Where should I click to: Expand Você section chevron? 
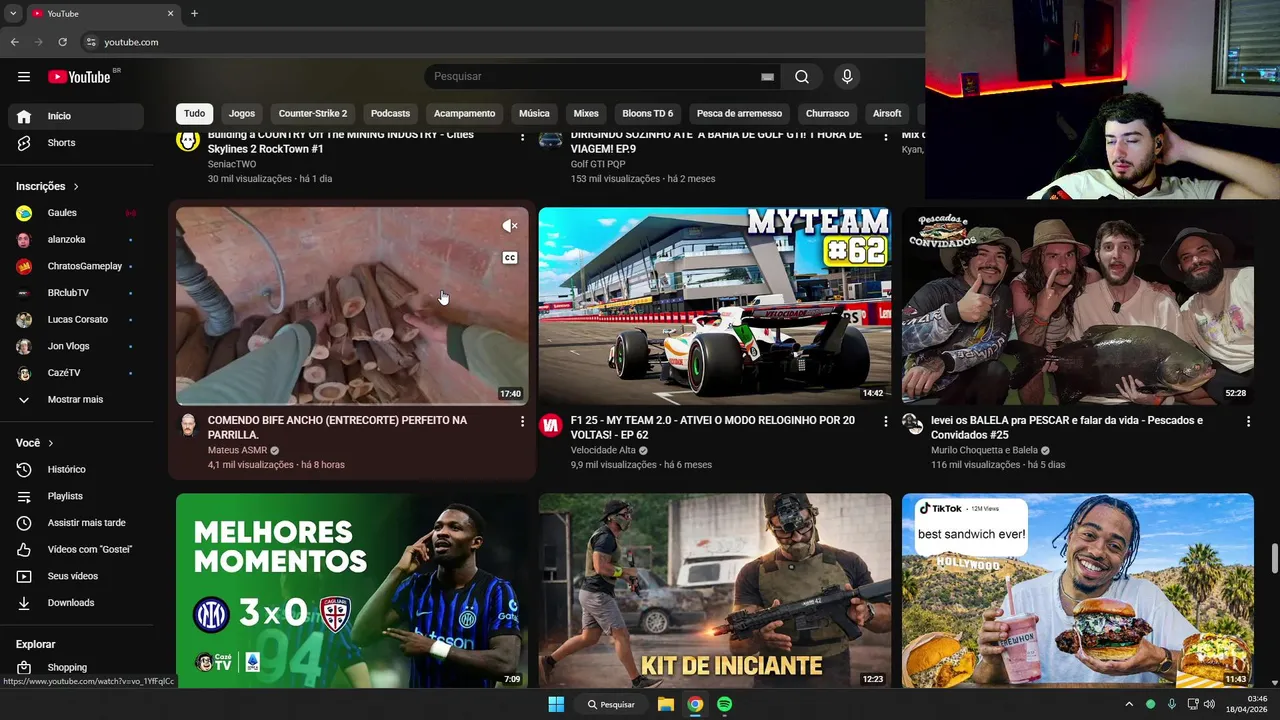coord(51,443)
